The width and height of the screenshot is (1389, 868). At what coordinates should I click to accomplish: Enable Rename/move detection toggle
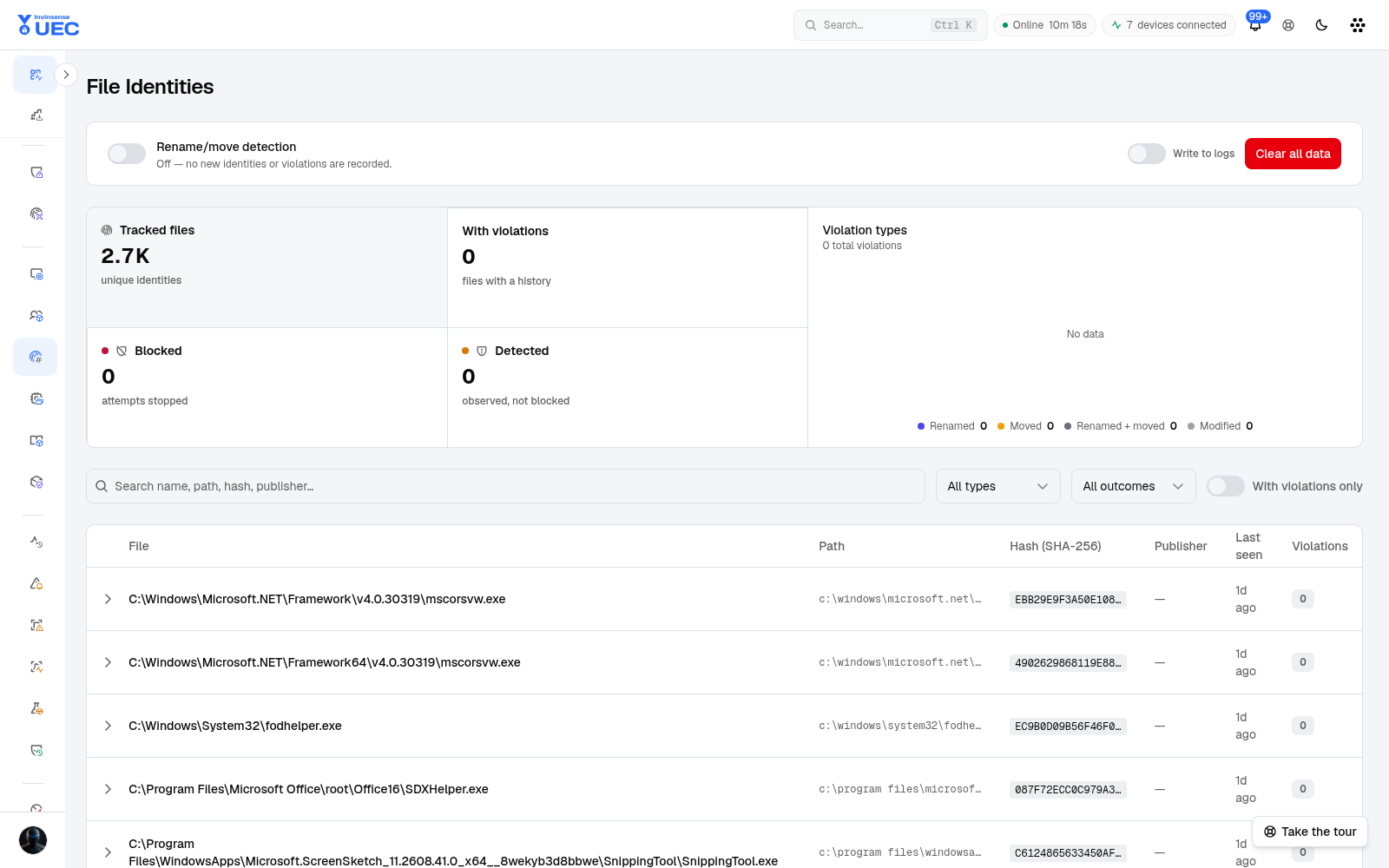coord(127,154)
